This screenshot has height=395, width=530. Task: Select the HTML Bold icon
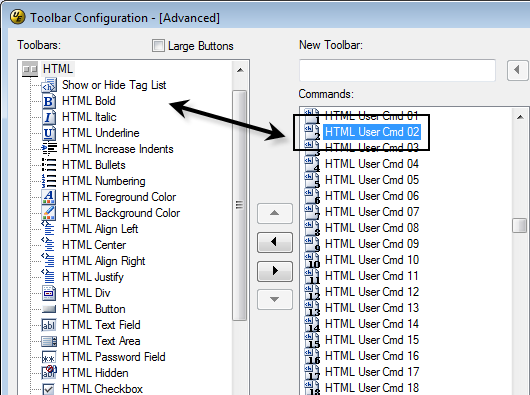(x=49, y=101)
